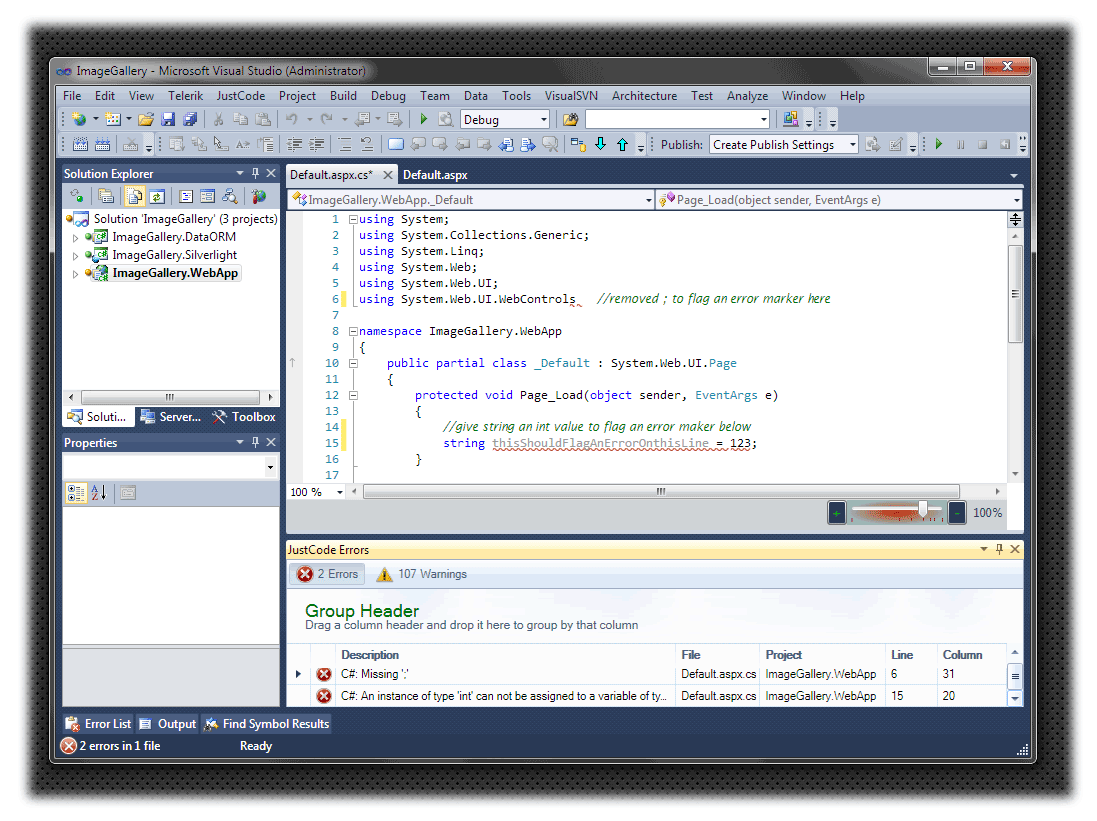Start debugging with the green play arrow
This screenshot has height=821, width=1097.
tap(424, 119)
